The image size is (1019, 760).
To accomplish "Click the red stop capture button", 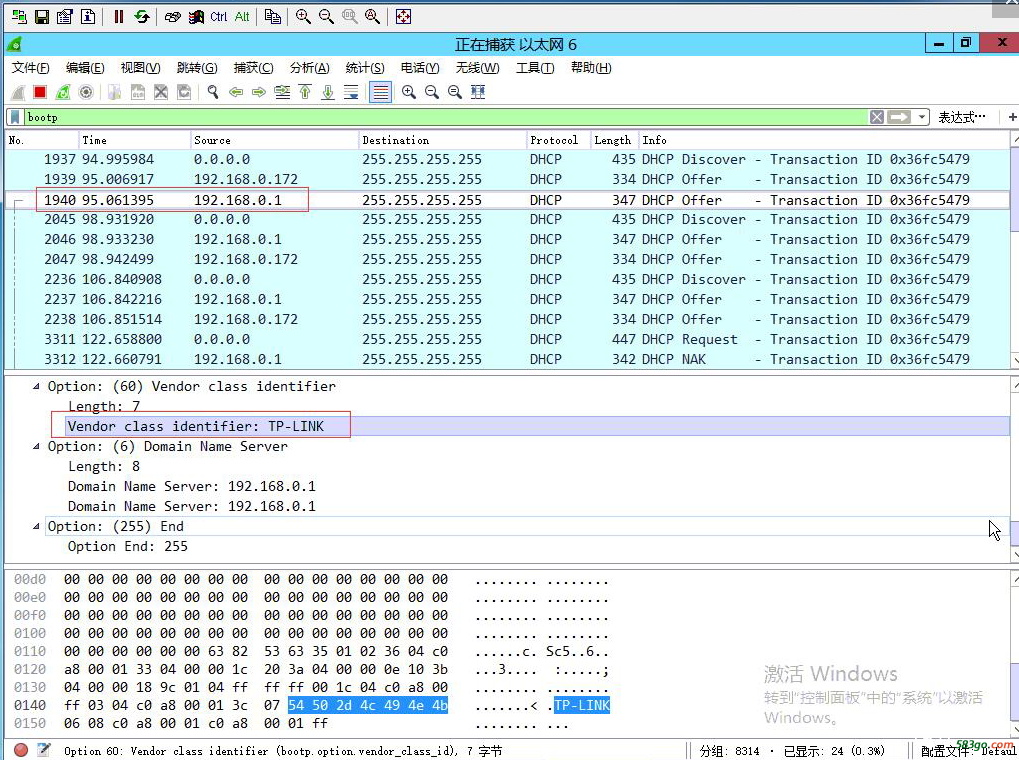I will click(40, 92).
